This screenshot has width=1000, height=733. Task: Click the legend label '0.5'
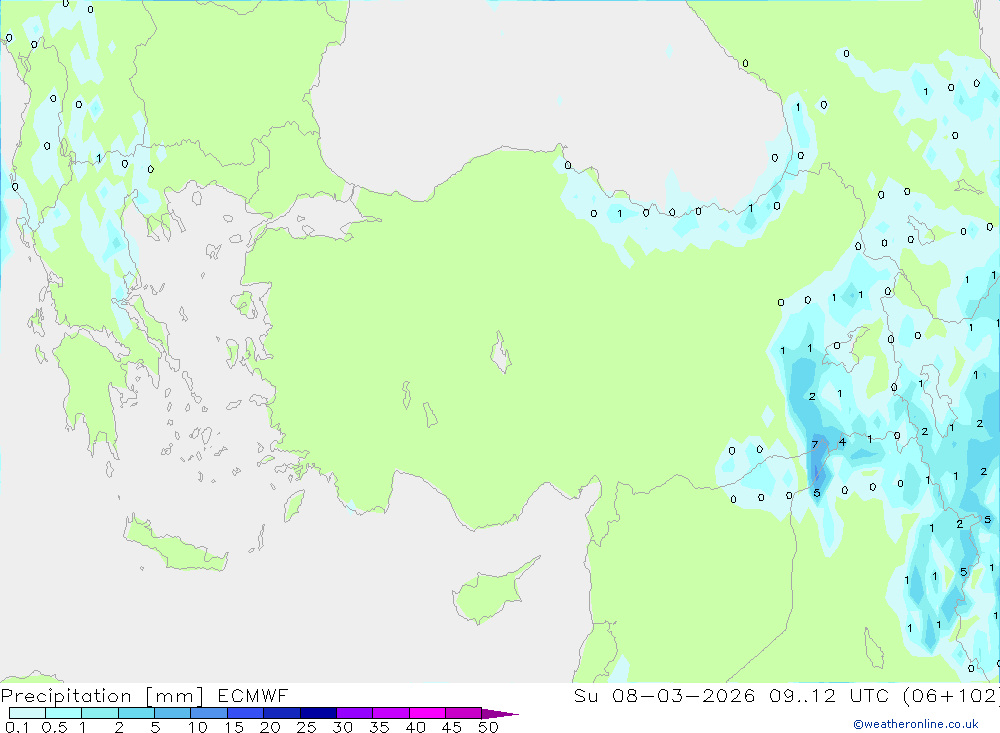coord(54,727)
